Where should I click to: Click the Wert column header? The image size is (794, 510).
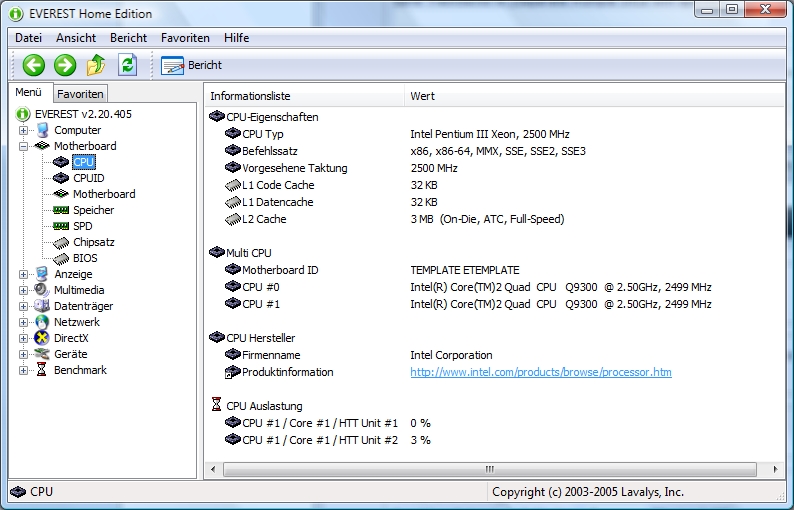point(593,96)
